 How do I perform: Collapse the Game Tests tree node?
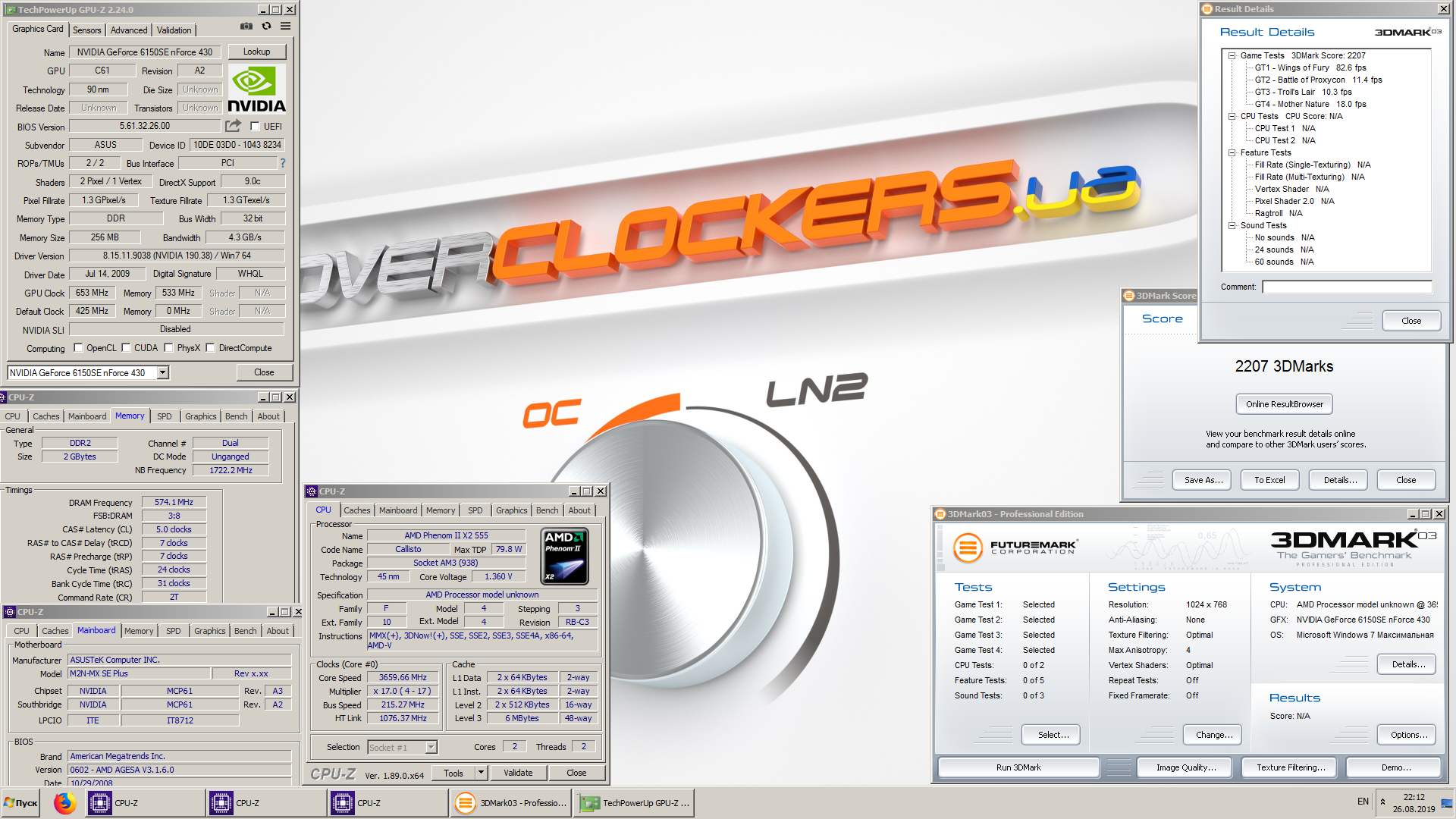click(x=1232, y=55)
